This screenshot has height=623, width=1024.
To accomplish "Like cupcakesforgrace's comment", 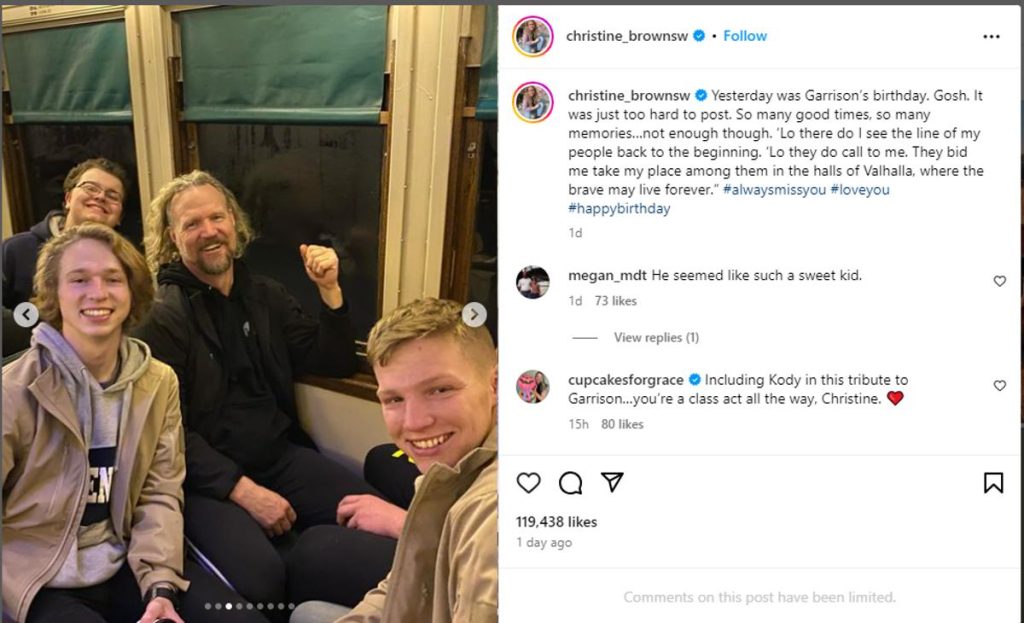I will click(999, 385).
